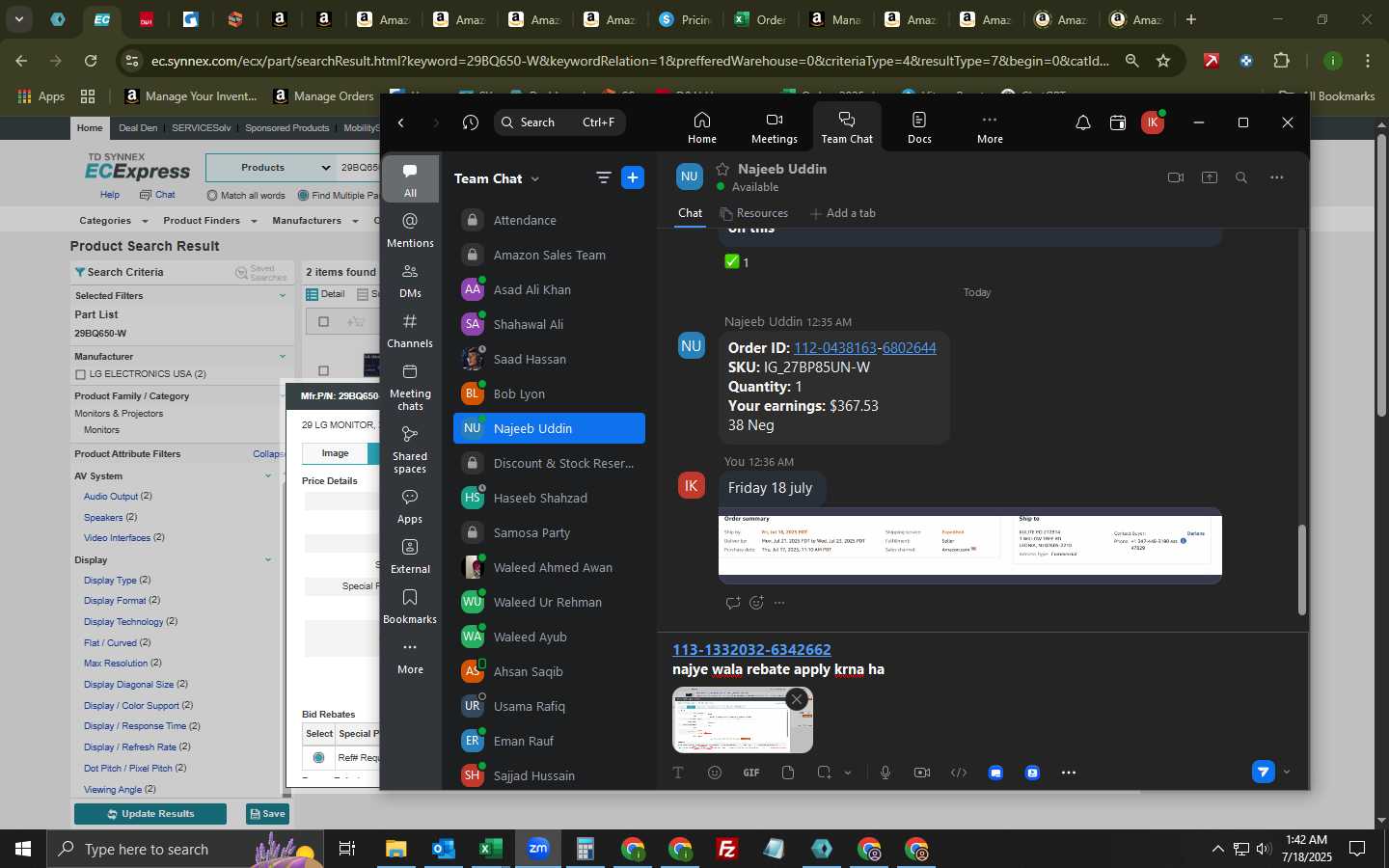
Task: Open Excel from the Windows taskbar
Action: pyautogui.click(x=490, y=849)
